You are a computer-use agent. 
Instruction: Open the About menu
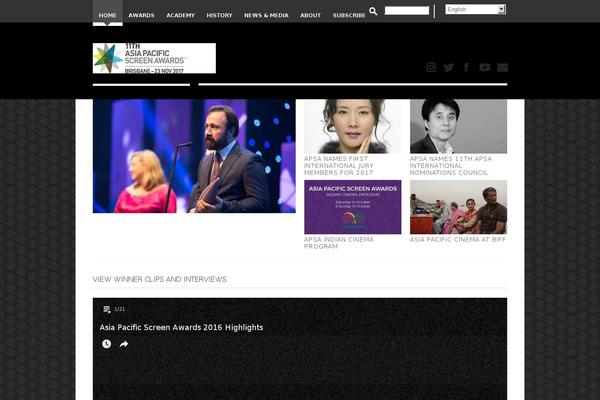click(310, 15)
